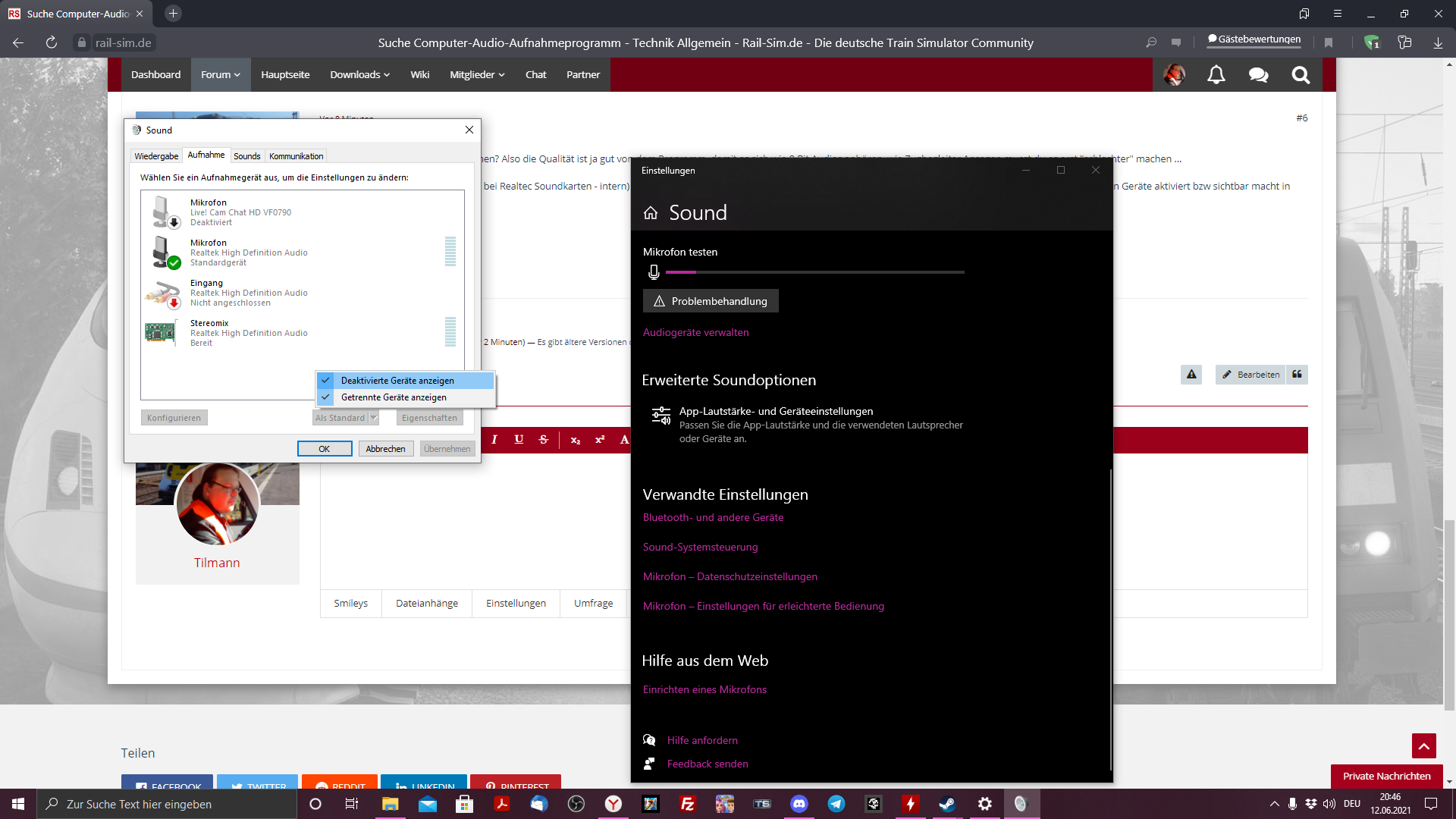Switch to the Wiedergabe tab
Screen dimensions: 1456x819
(x=156, y=156)
